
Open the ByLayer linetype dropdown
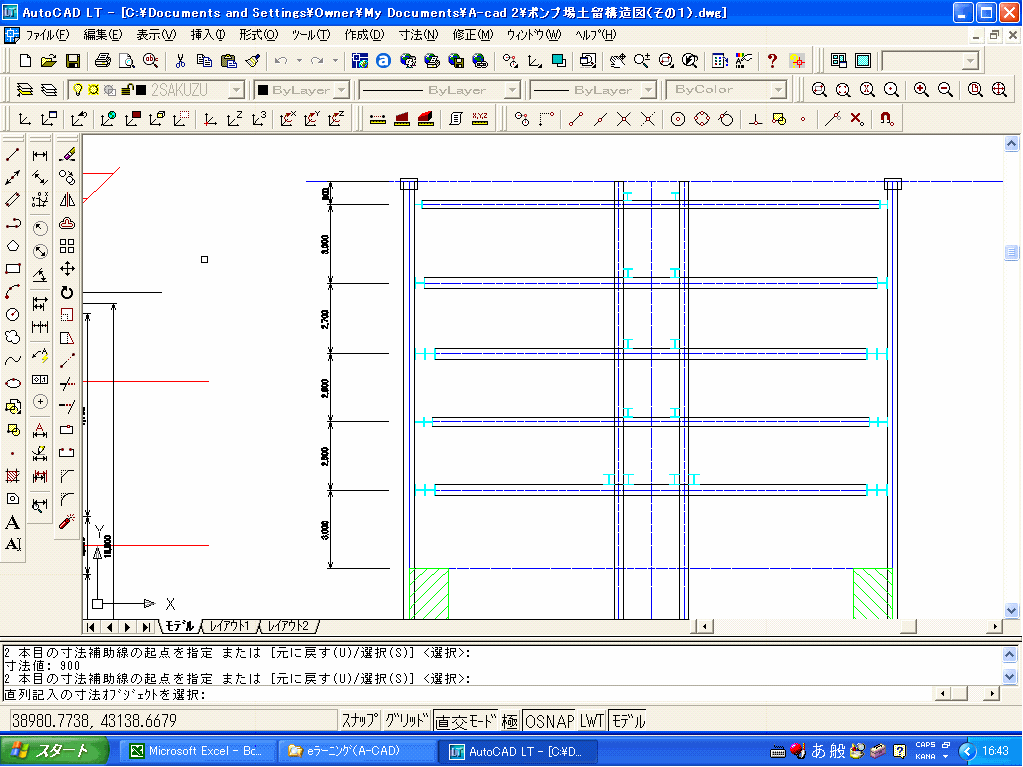click(x=513, y=89)
